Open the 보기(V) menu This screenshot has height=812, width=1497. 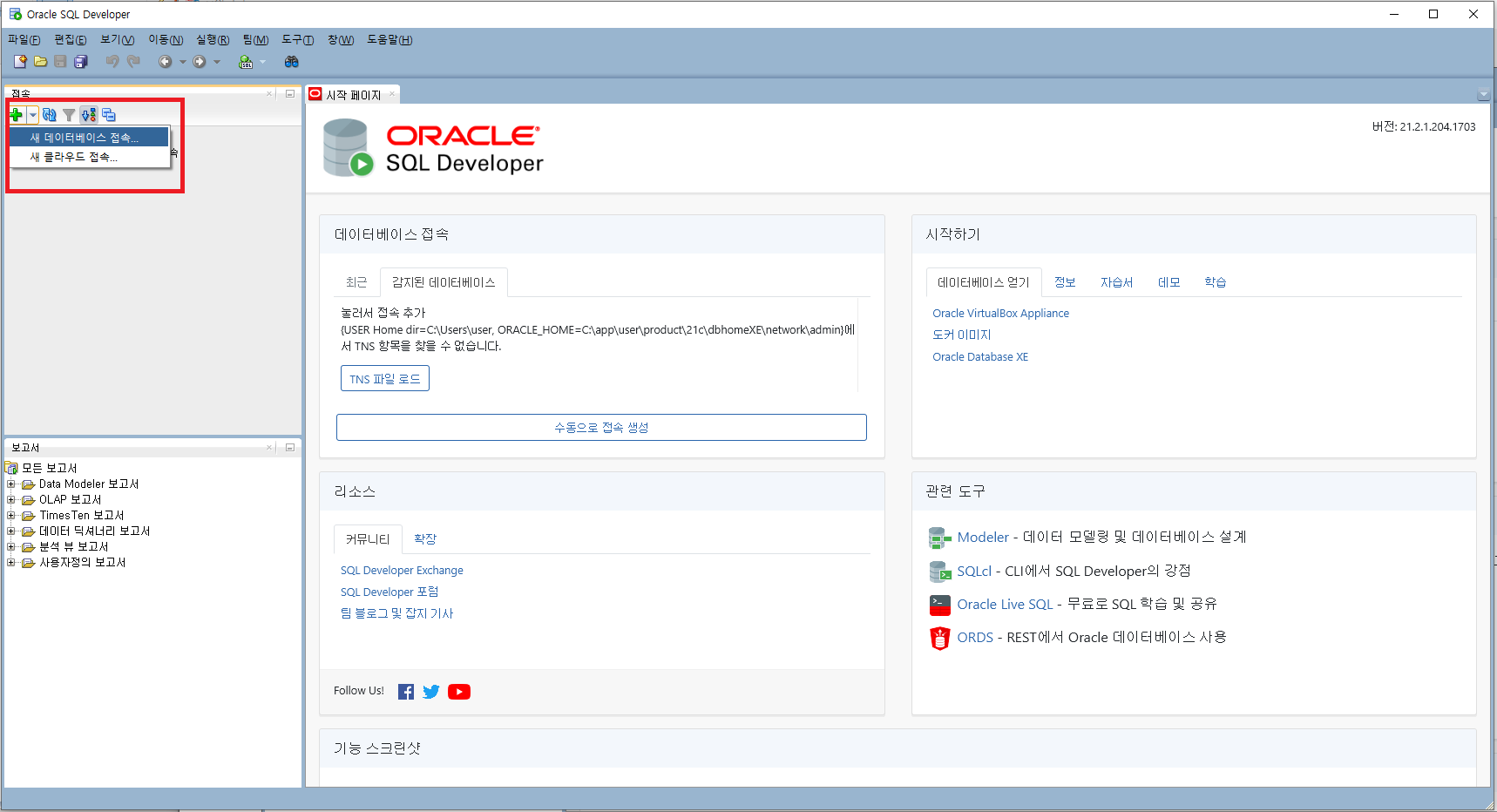click(x=118, y=40)
